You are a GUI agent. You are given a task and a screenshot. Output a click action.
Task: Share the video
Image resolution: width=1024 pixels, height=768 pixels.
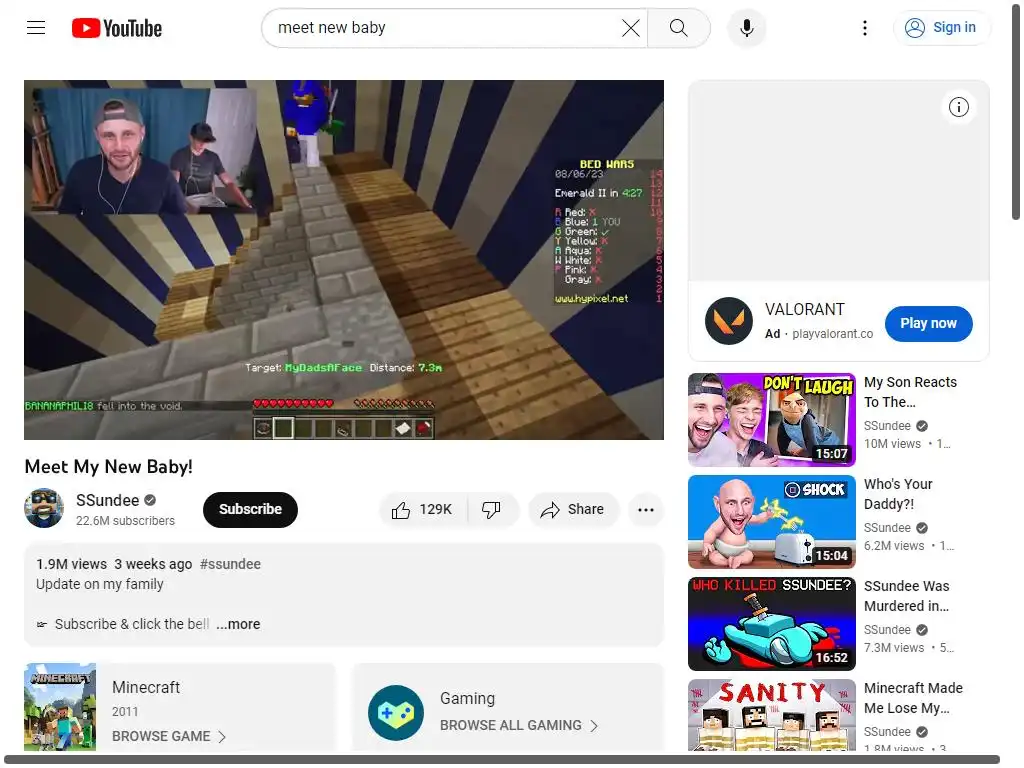573,509
